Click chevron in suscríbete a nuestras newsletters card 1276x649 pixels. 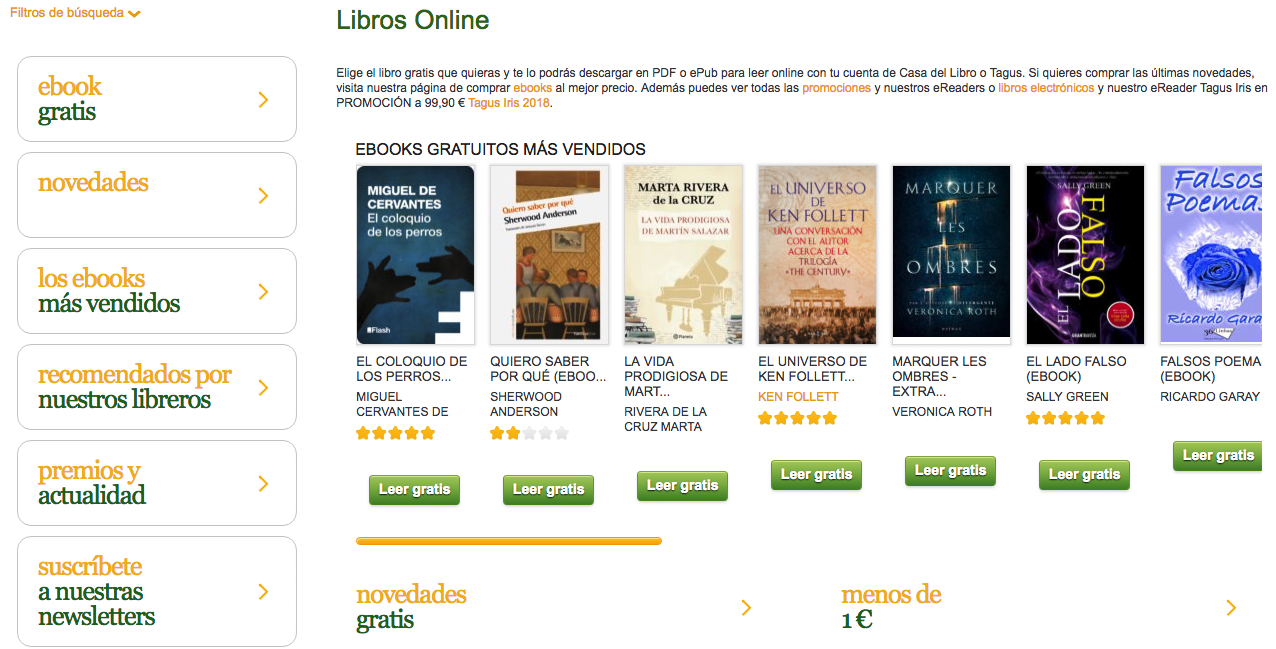tap(264, 591)
